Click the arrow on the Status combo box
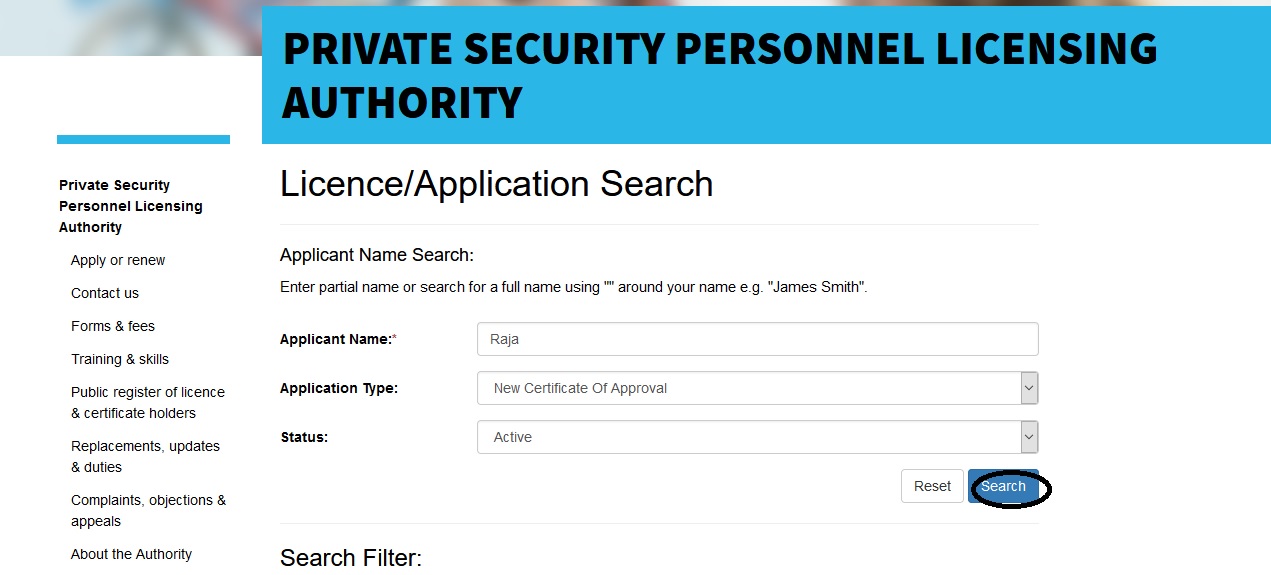1271x575 pixels. point(1029,437)
